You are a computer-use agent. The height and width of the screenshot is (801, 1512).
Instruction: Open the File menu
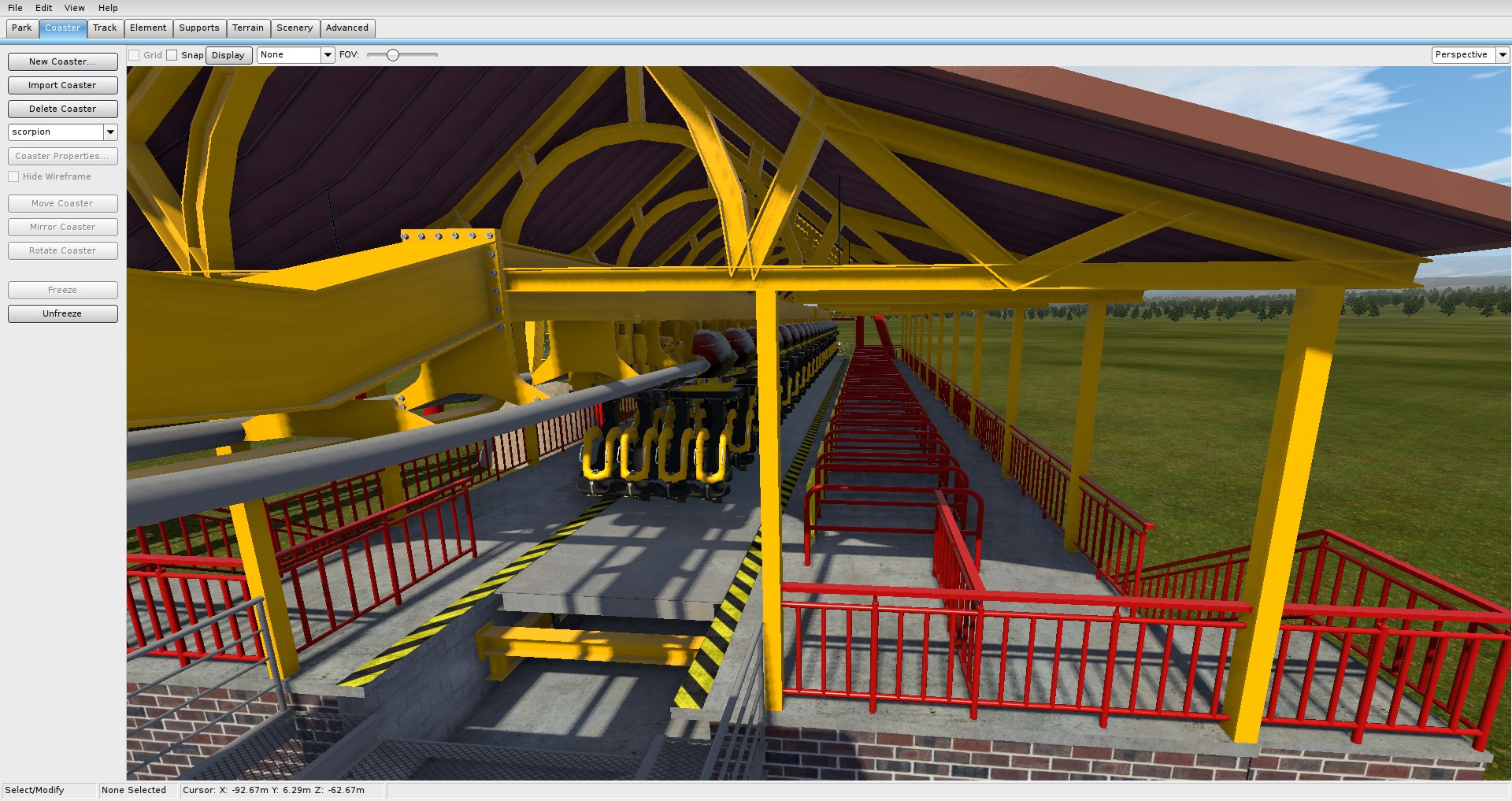(x=15, y=8)
